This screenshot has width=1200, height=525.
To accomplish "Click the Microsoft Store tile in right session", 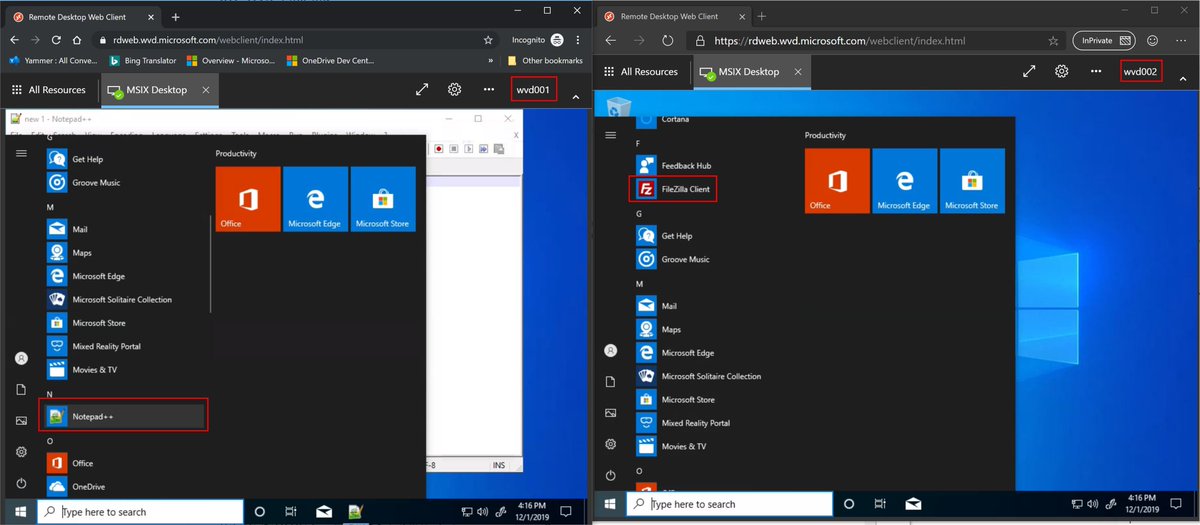I will tap(972, 181).
